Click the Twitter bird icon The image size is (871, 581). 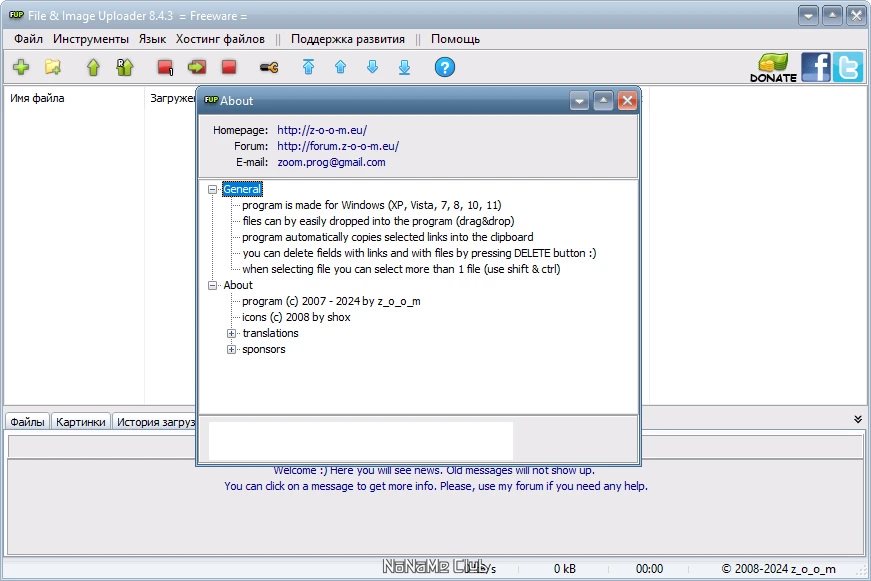pos(848,67)
